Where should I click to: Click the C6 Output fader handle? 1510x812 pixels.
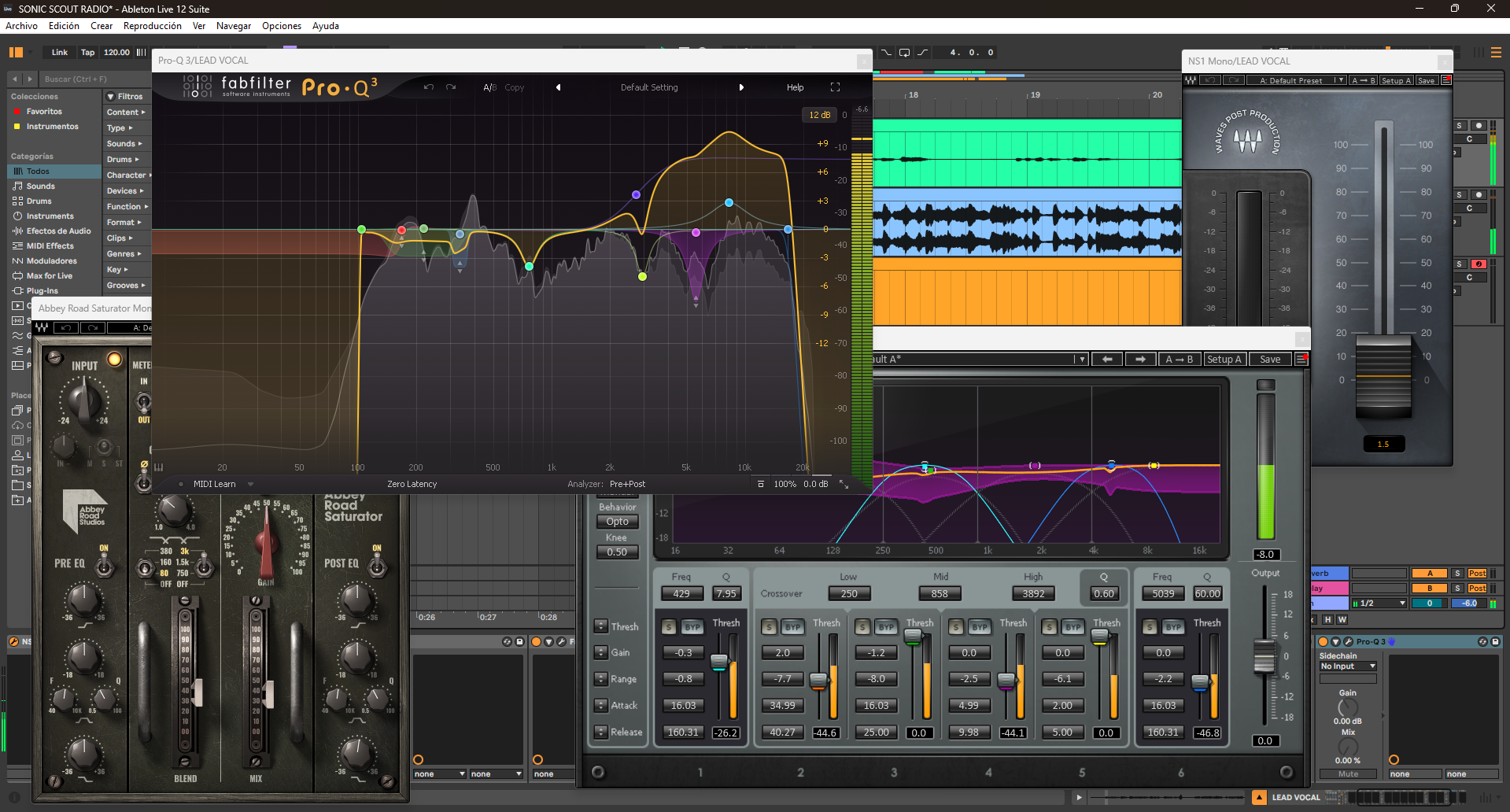[x=1264, y=656]
